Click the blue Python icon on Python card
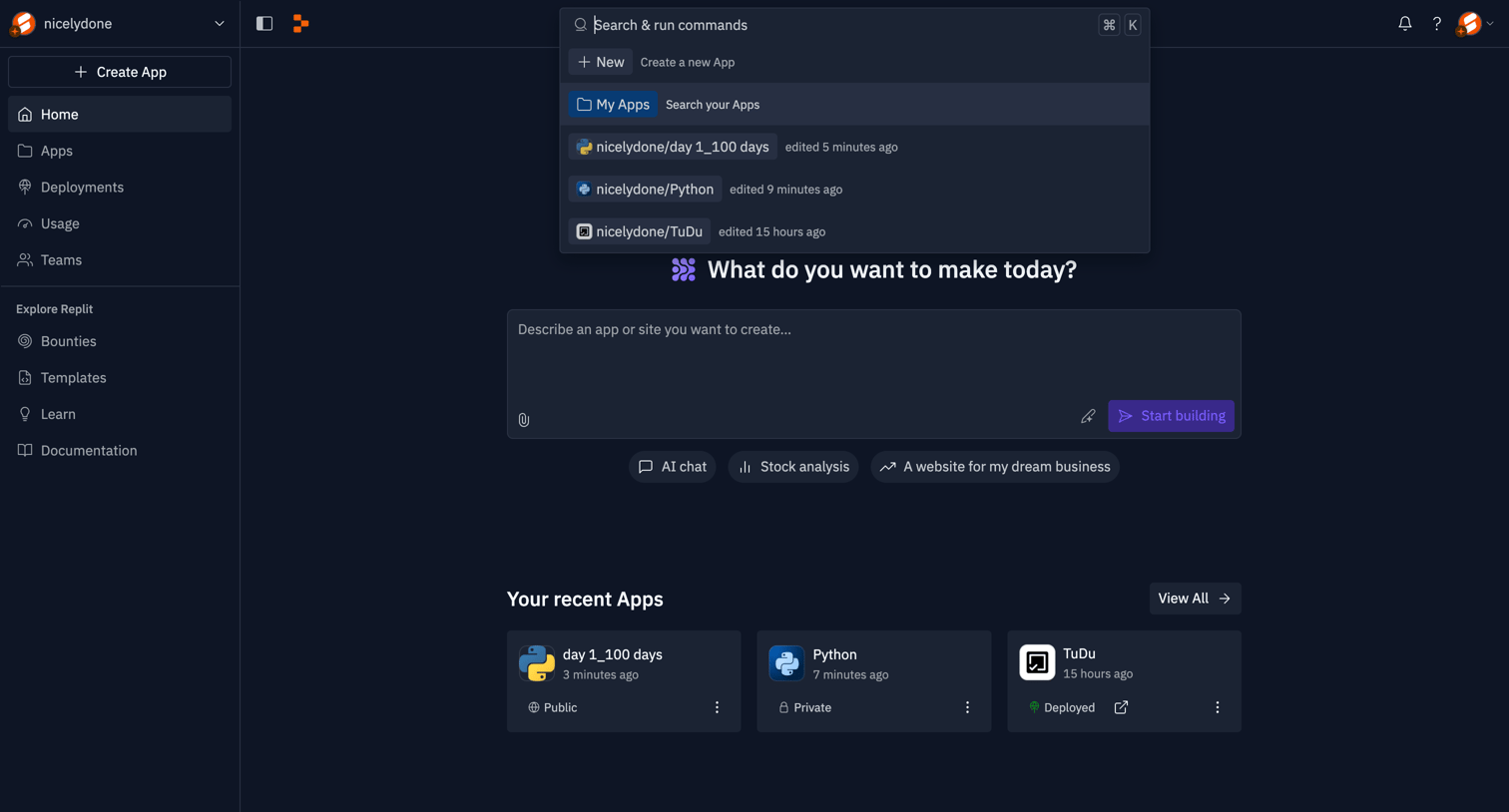The height and width of the screenshot is (812, 1509). point(786,663)
